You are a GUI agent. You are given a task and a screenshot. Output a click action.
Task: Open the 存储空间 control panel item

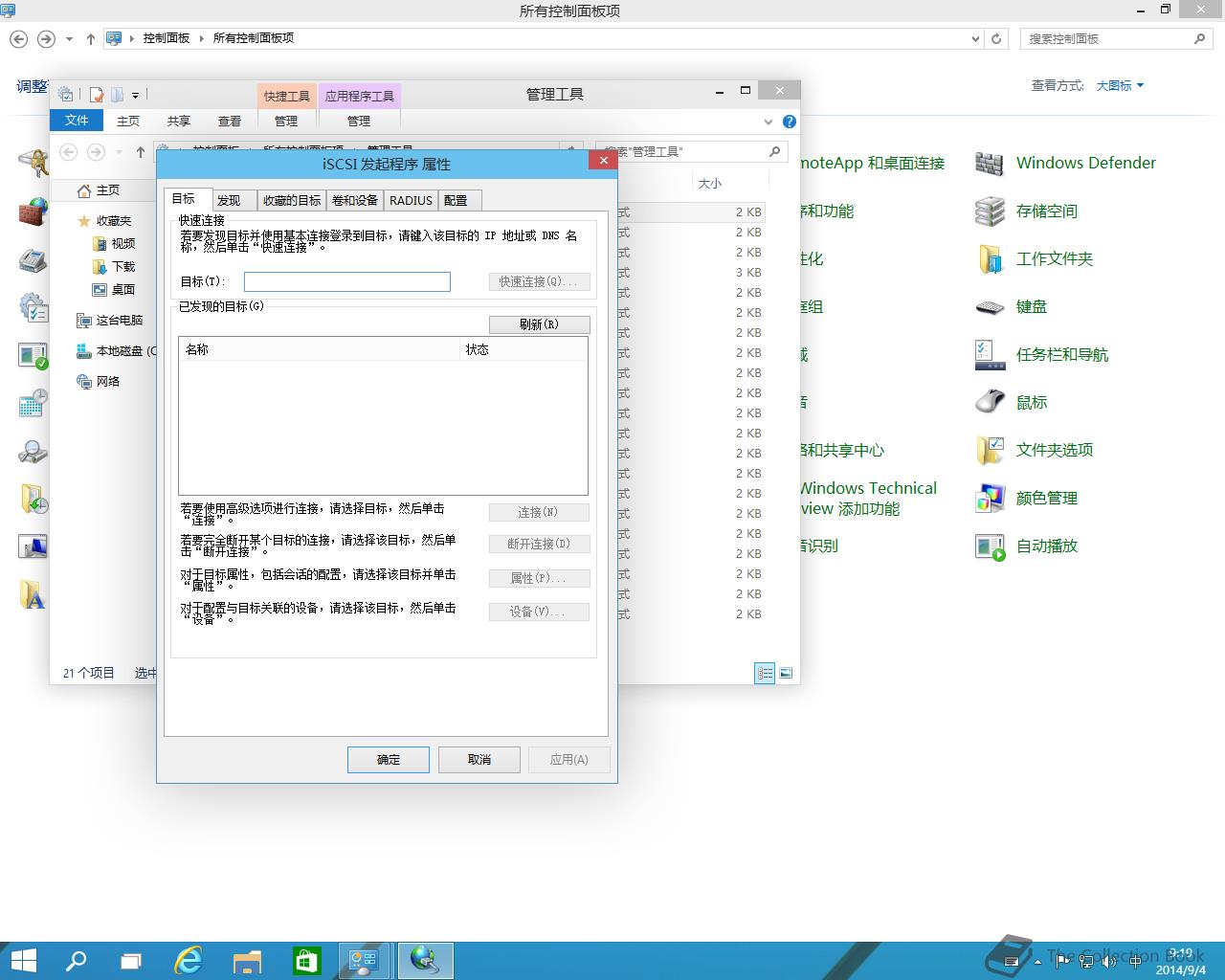coord(1026,211)
